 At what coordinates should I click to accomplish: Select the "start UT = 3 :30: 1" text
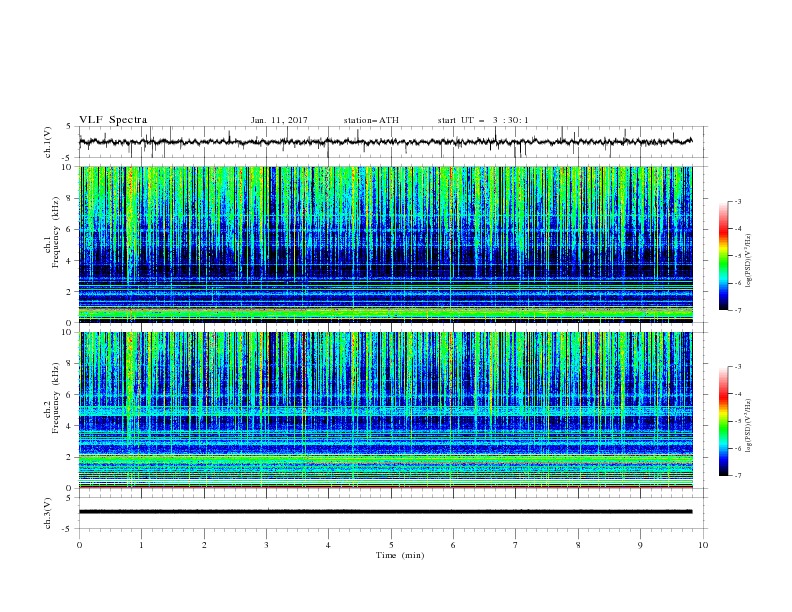coord(483,120)
